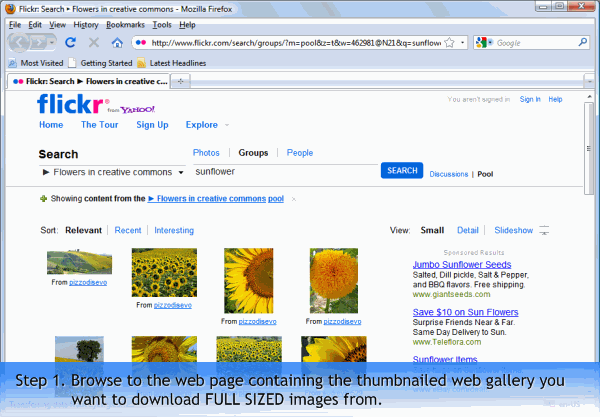Start the Slideshow view
This screenshot has height=417, width=600.
[514, 230]
